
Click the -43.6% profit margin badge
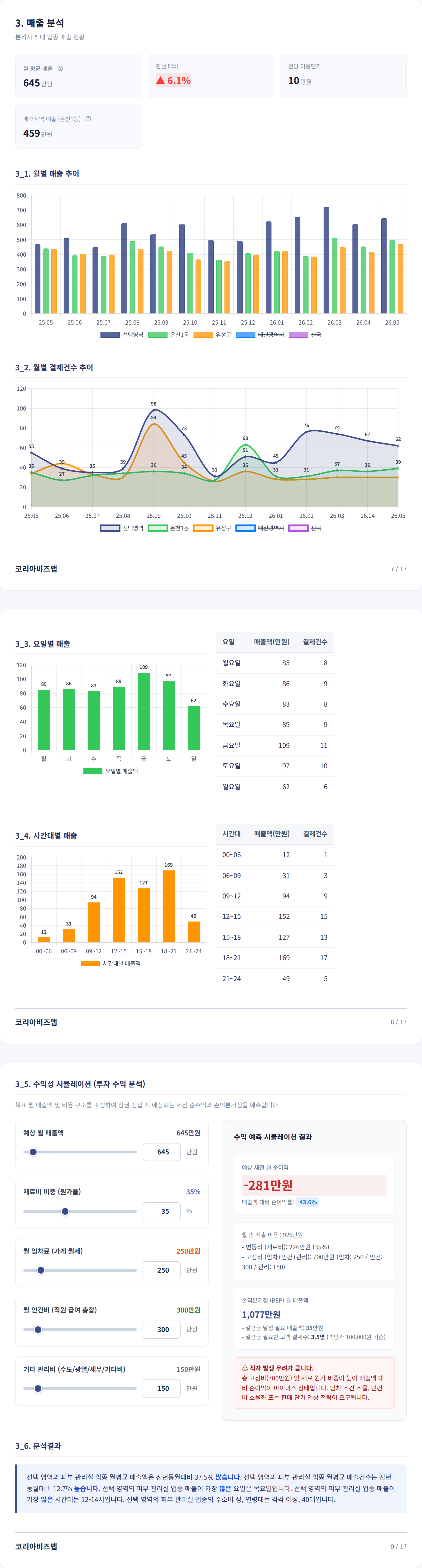307,1202
